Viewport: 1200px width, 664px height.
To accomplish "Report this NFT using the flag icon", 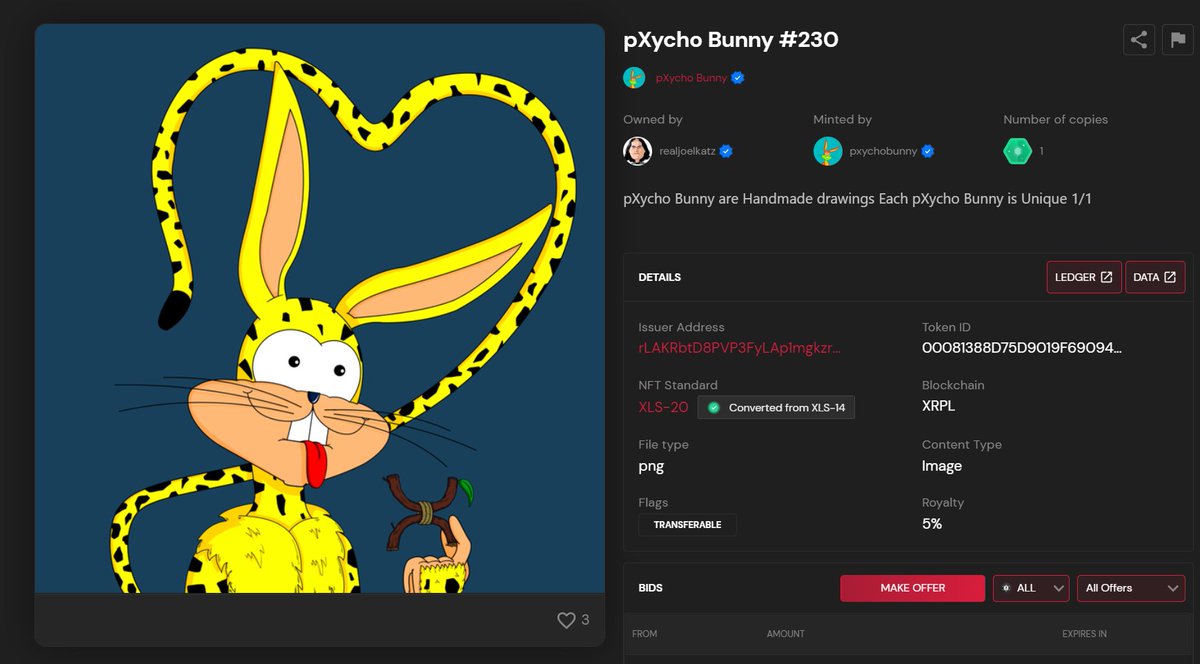I will pyautogui.click(x=1177, y=40).
